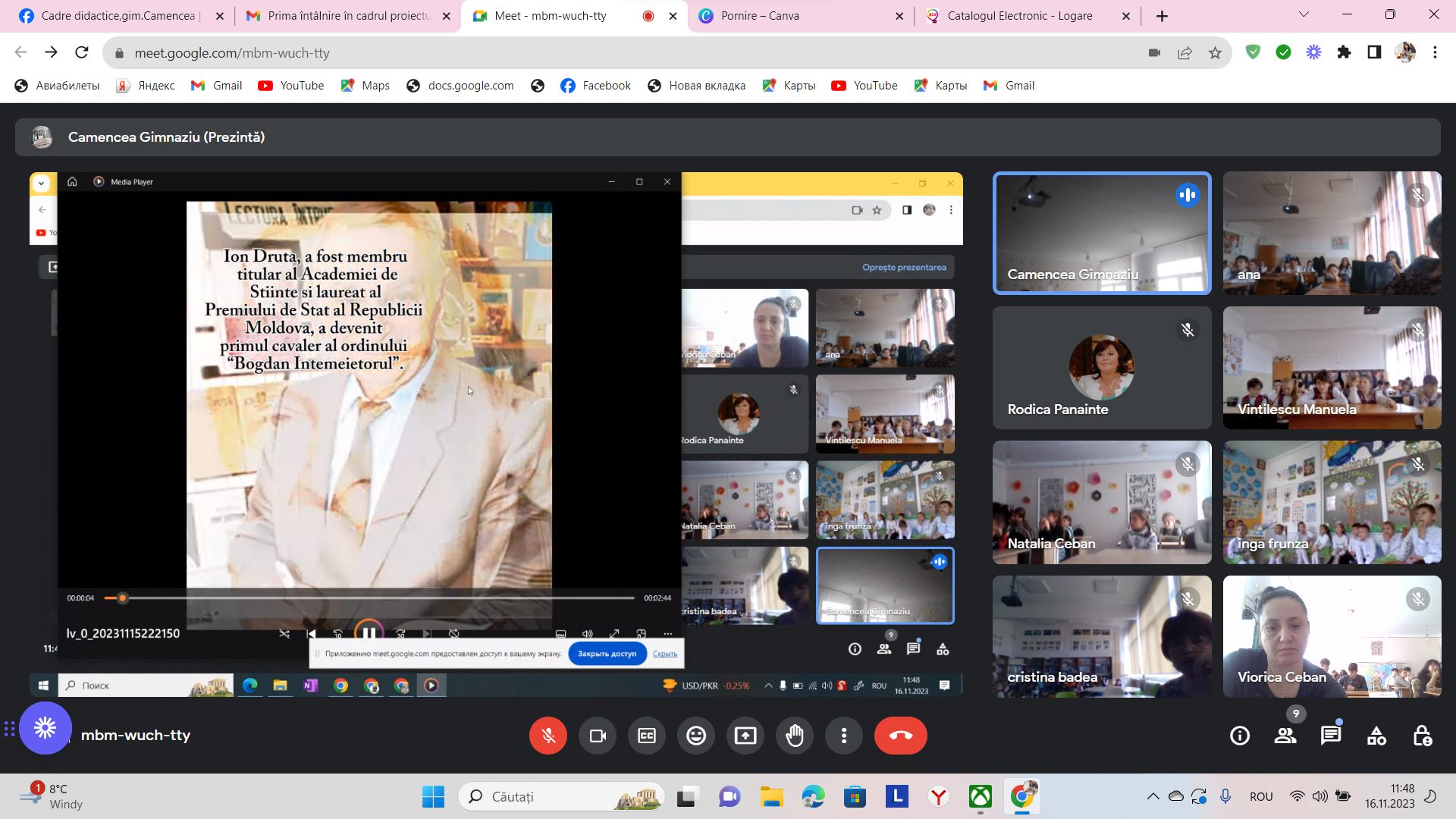Open more options three-dot menu
This screenshot has height=819, width=1456.
tap(844, 736)
